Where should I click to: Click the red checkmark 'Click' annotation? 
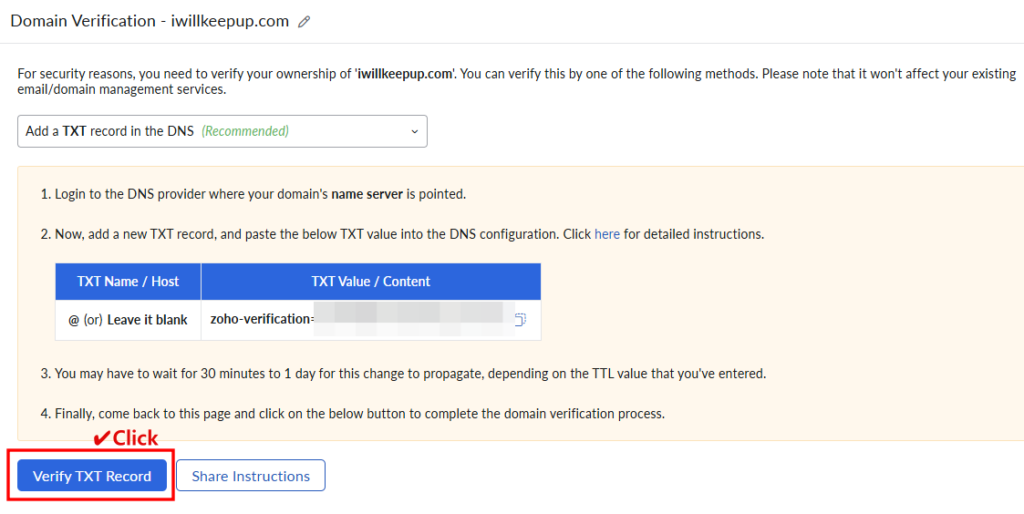point(125,438)
